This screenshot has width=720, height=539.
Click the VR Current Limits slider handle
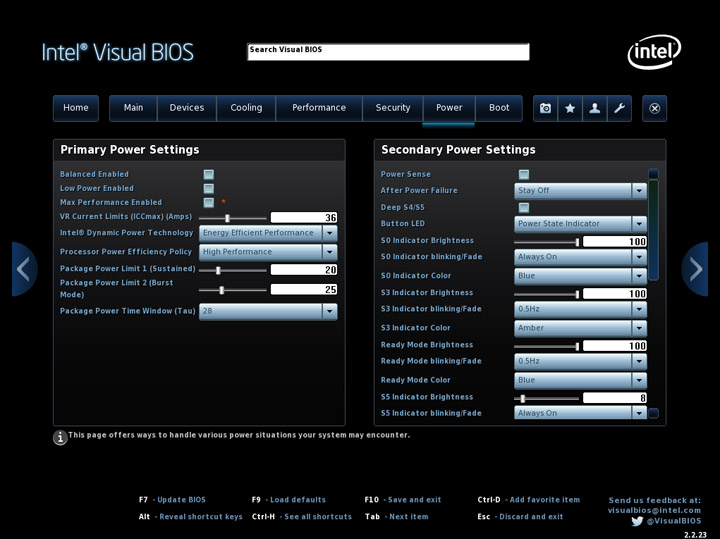click(227, 219)
